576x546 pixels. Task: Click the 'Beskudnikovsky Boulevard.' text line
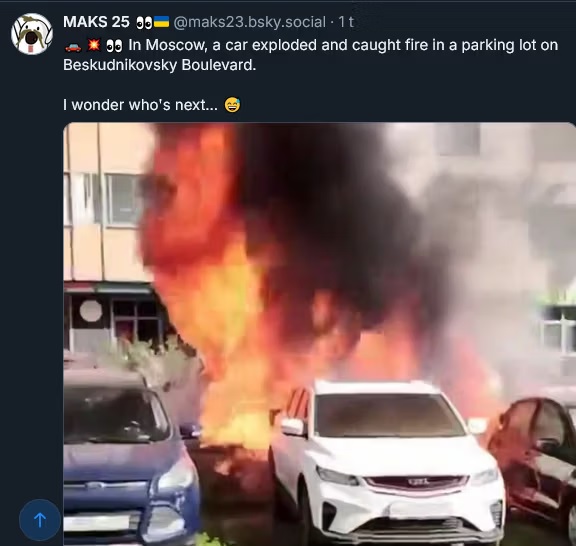click(x=159, y=65)
